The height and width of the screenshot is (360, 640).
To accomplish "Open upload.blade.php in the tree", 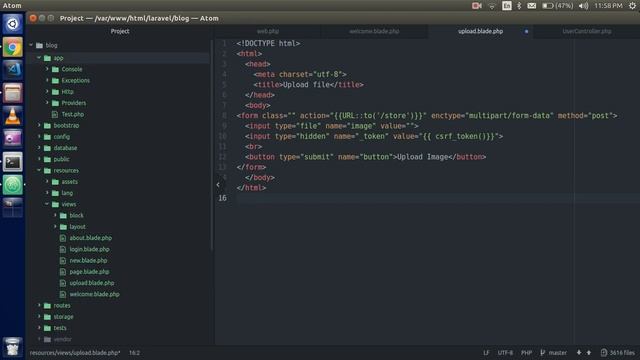I will tap(92, 283).
